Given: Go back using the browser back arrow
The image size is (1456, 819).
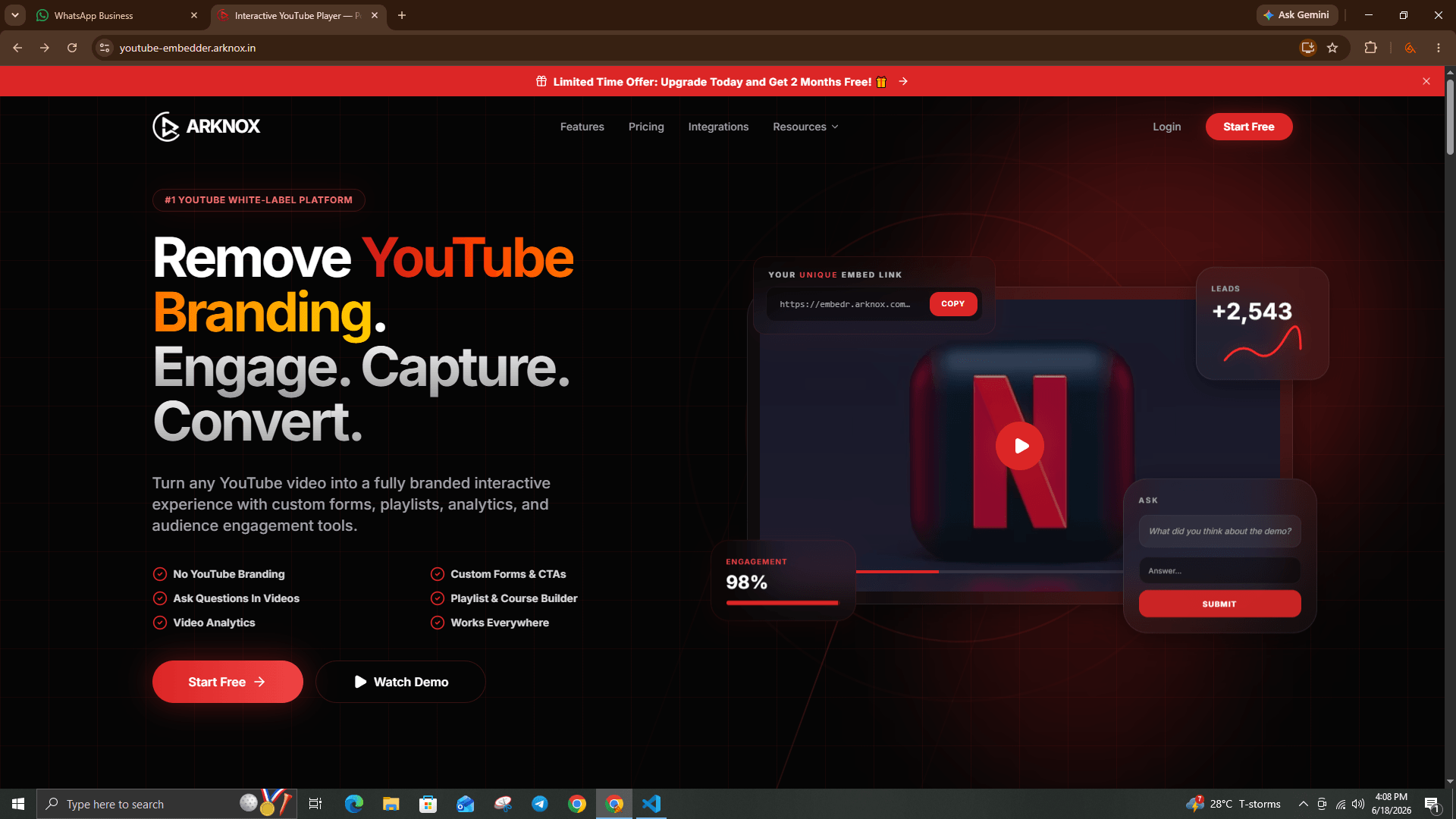Looking at the screenshot, I should click(x=17, y=48).
